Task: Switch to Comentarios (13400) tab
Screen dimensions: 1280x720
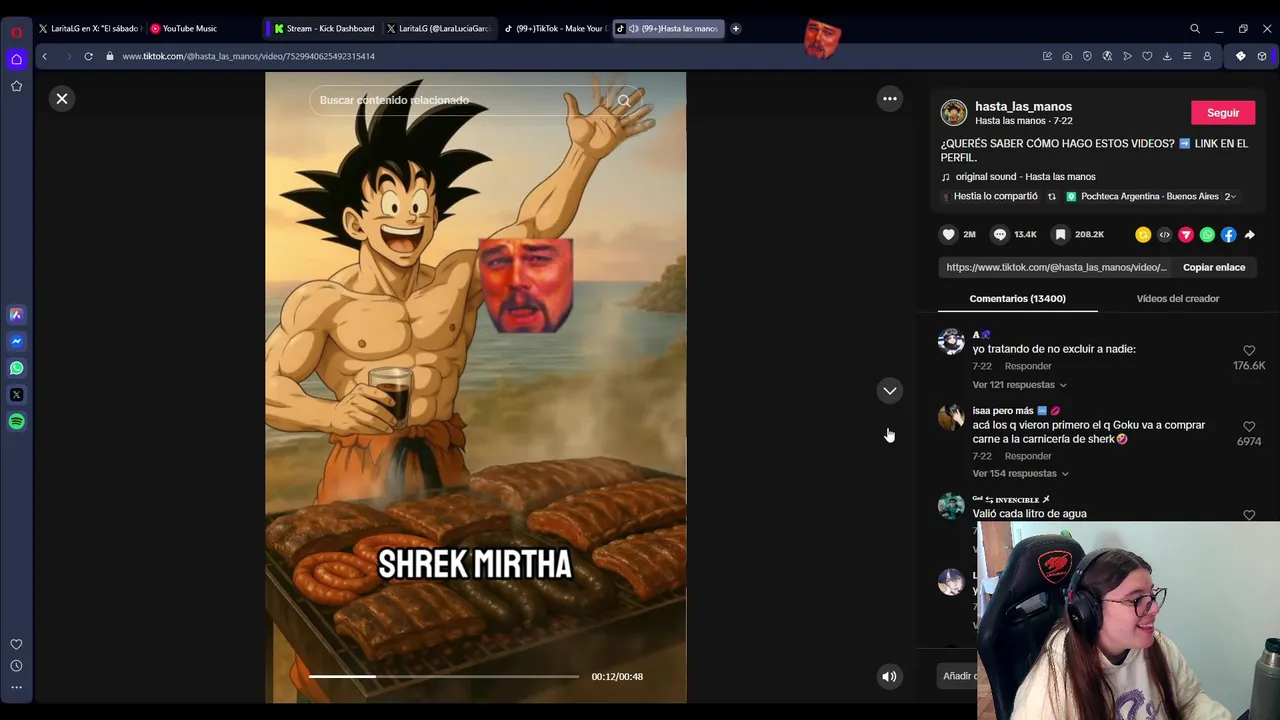Action: (1017, 298)
